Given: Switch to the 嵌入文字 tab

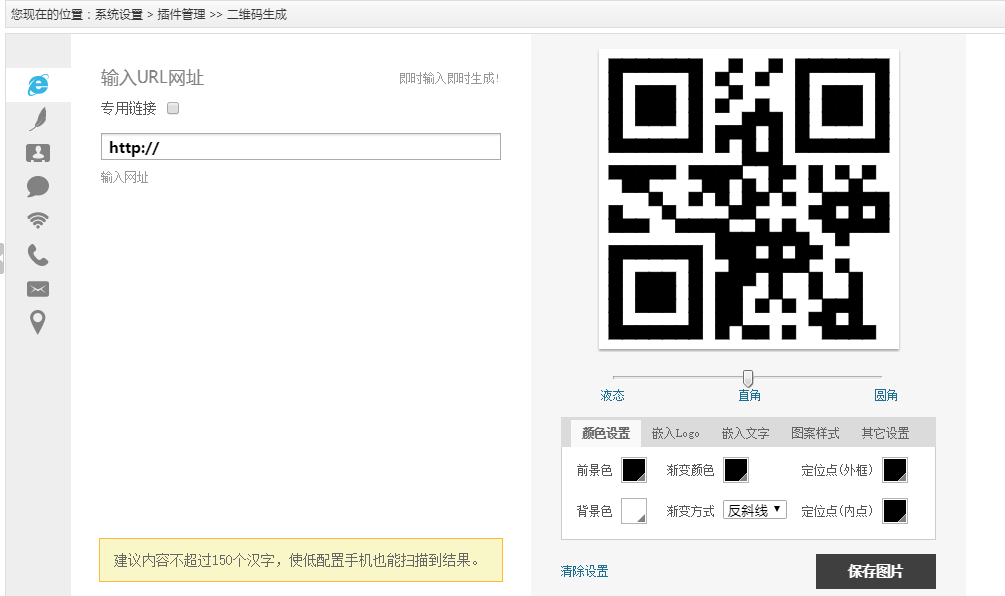Looking at the screenshot, I should [745, 433].
